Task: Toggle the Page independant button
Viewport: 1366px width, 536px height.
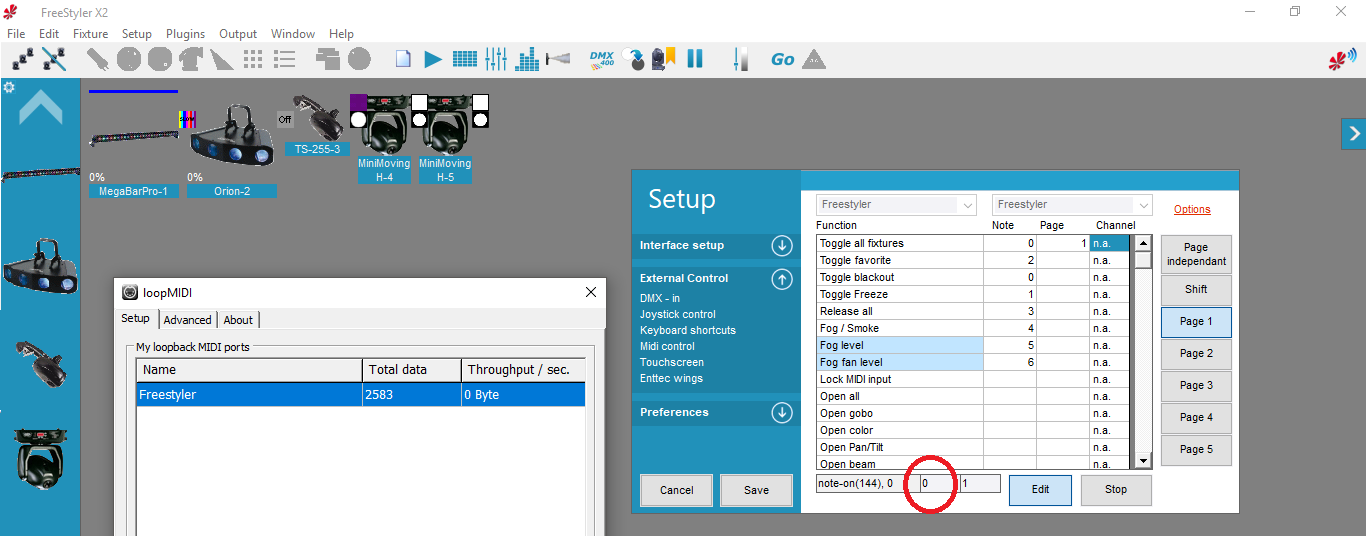Action: (x=1196, y=254)
